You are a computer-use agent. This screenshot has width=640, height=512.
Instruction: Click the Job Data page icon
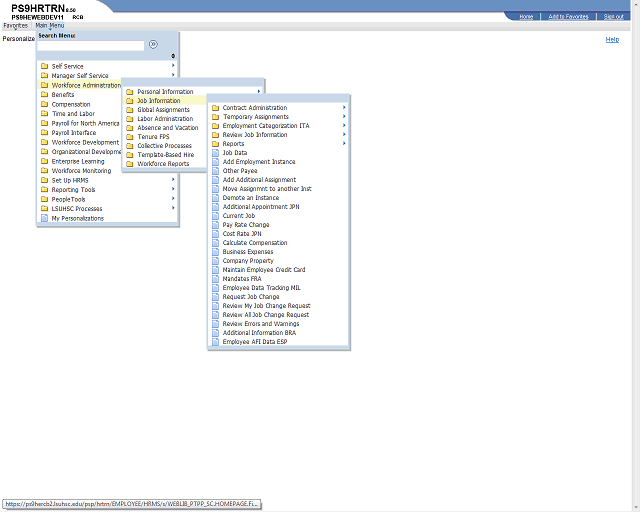[216, 153]
